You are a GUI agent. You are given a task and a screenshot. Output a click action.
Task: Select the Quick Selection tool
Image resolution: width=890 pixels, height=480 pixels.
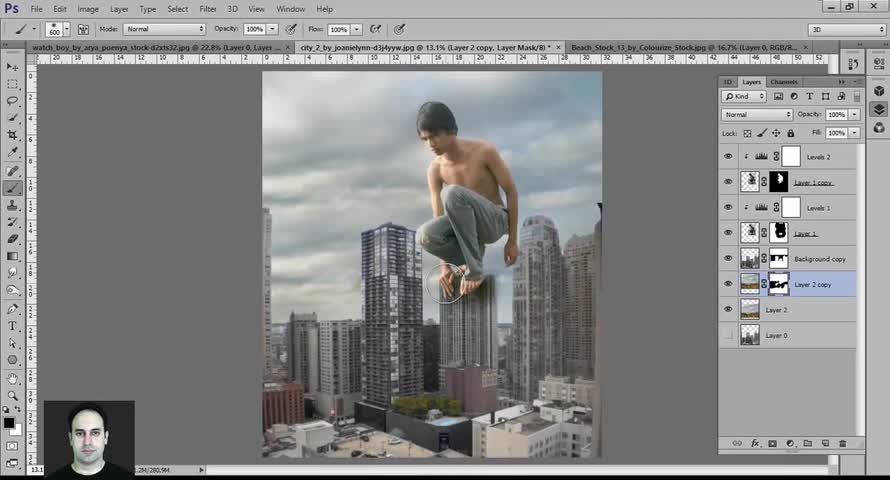click(12, 118)
